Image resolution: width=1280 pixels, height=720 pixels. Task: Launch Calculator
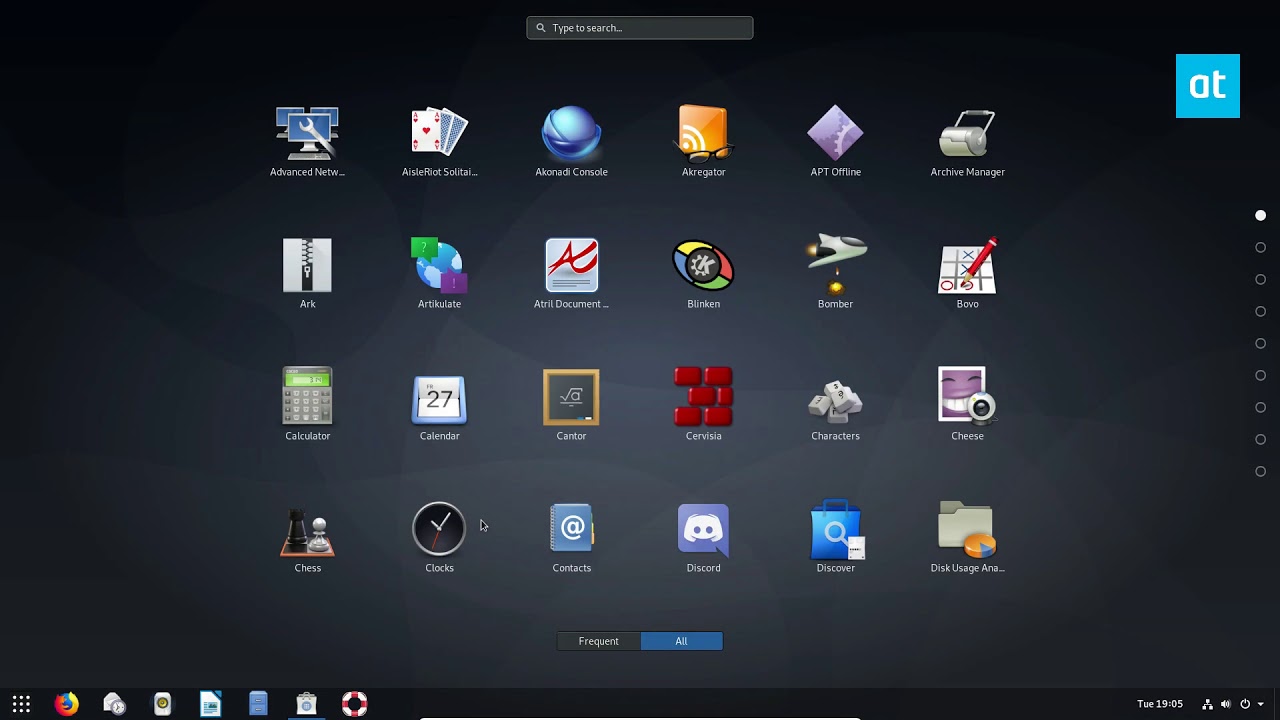point(307,398)
